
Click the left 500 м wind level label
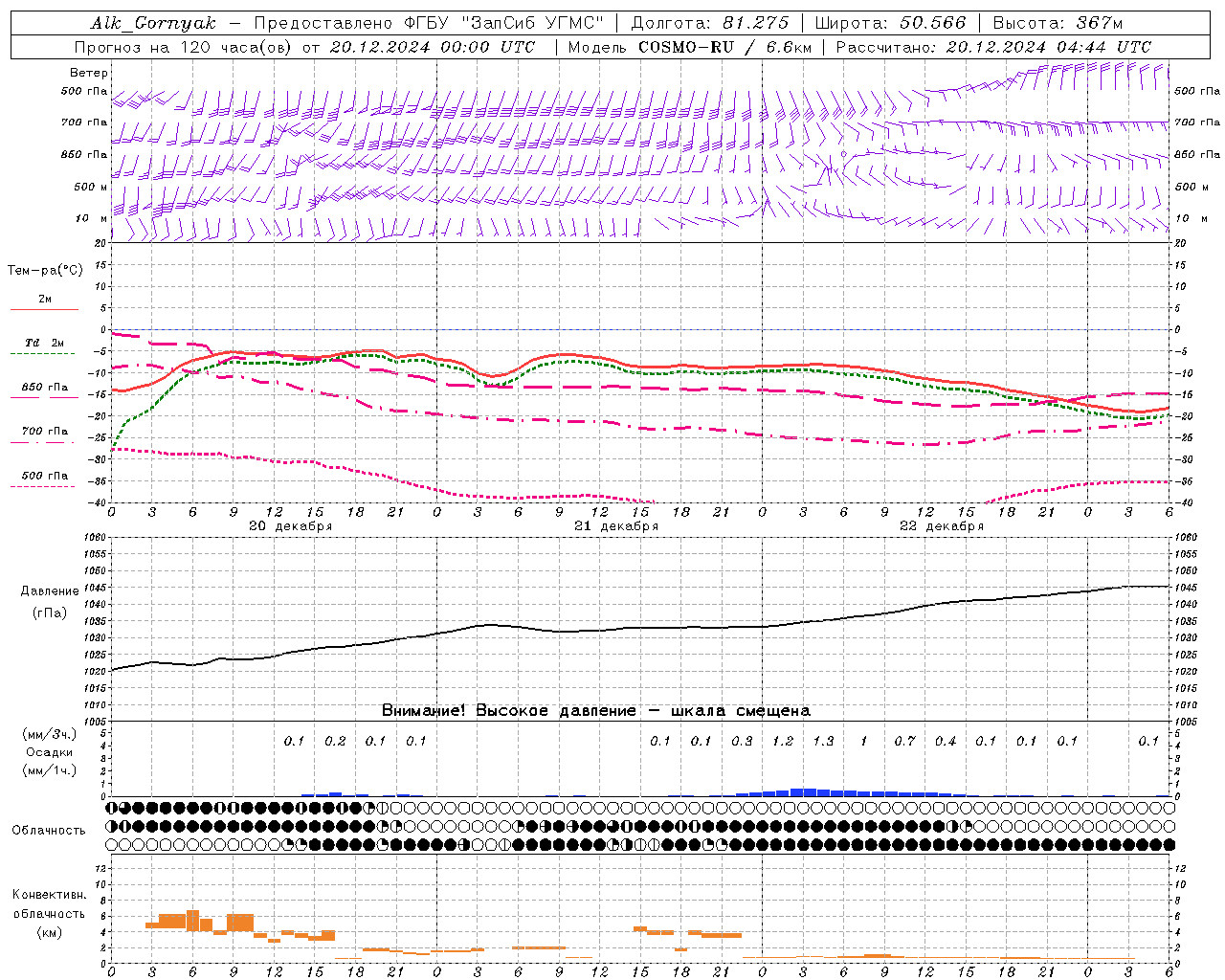tap(91, 188)
